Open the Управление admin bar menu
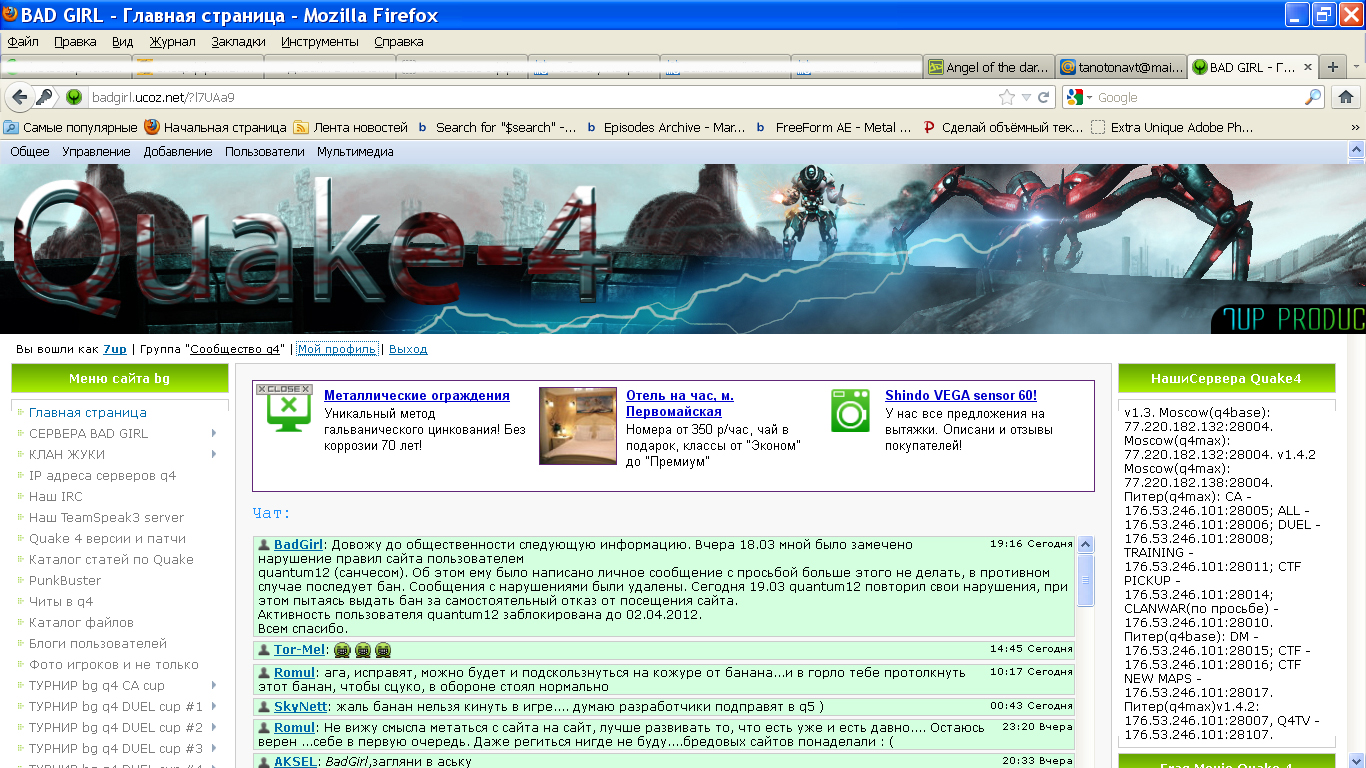Image resolution: width=1366 pixels, height=768 pixels. 96,152
